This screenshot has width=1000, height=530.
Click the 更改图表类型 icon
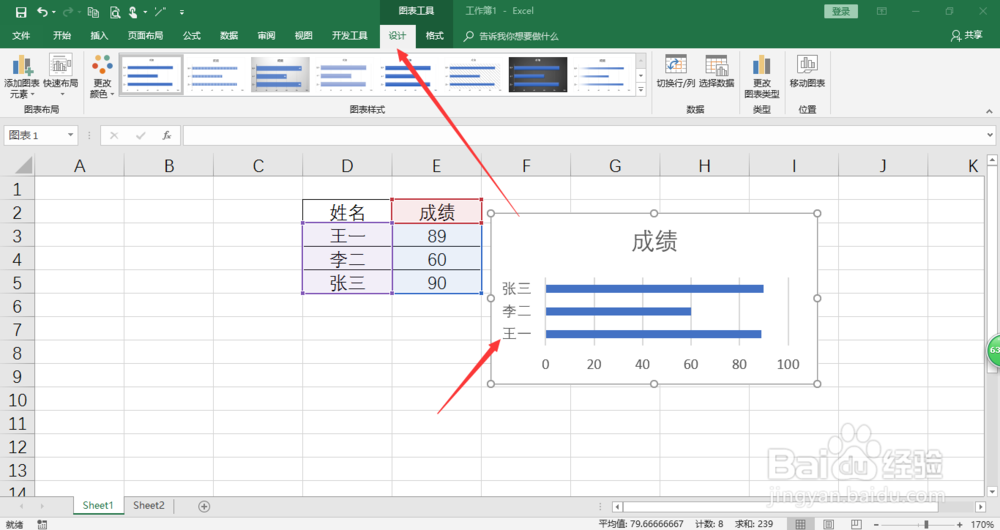pyautogui.click(x=761, y=77)
